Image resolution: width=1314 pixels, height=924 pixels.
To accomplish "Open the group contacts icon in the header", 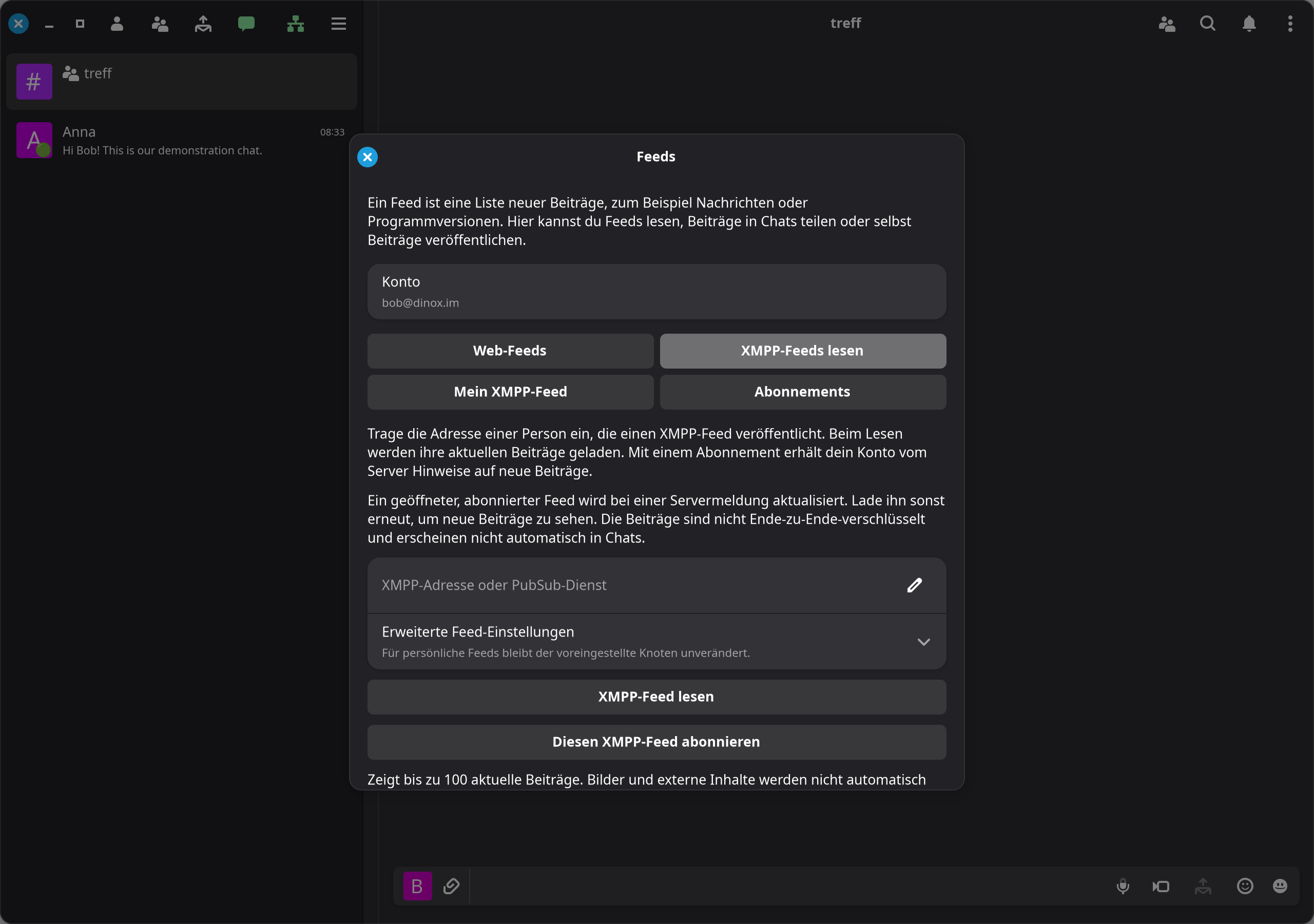I will pos(160,24).
